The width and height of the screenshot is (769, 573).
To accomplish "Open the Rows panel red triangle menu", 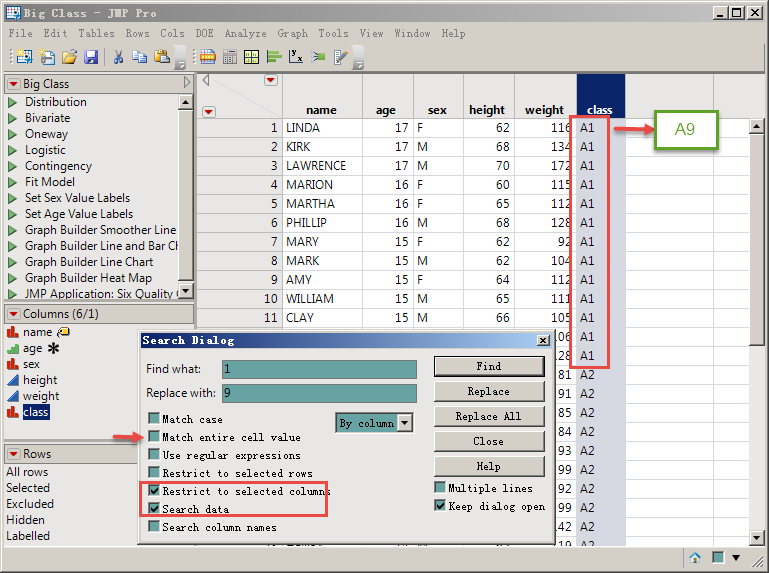I will click(x=13, y=454).
